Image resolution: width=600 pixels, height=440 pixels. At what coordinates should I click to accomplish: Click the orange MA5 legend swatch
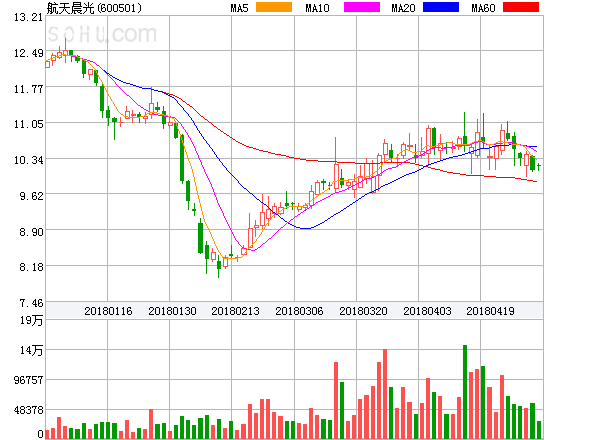274,7
